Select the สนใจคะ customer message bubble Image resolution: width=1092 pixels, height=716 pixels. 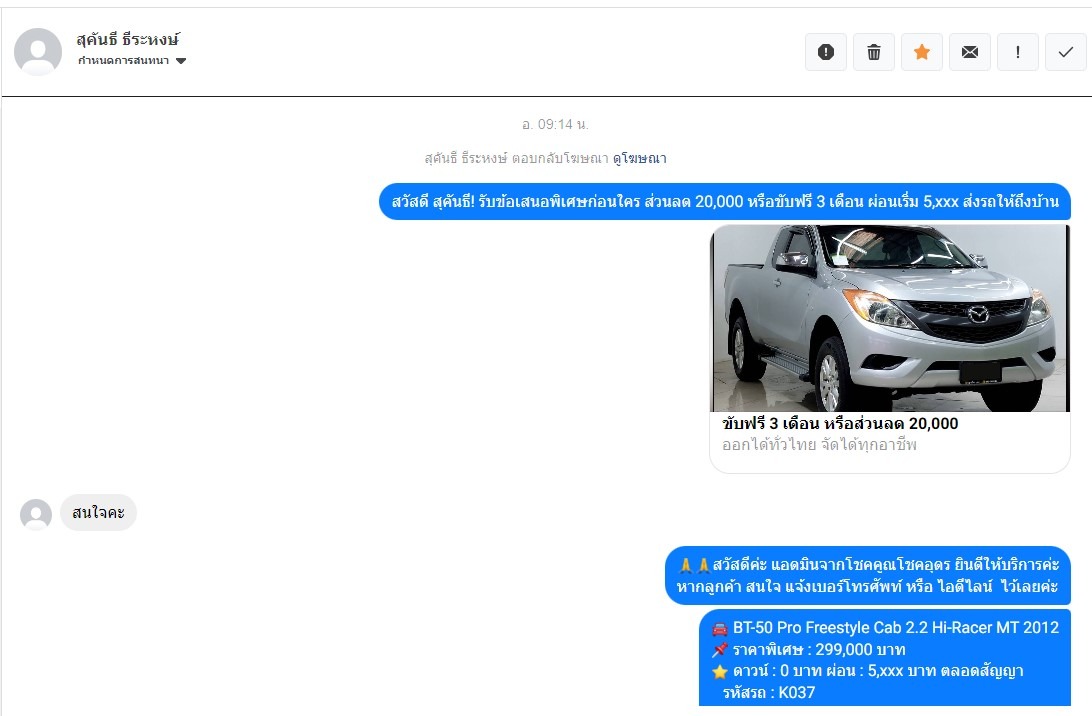(x=98, y=513)
